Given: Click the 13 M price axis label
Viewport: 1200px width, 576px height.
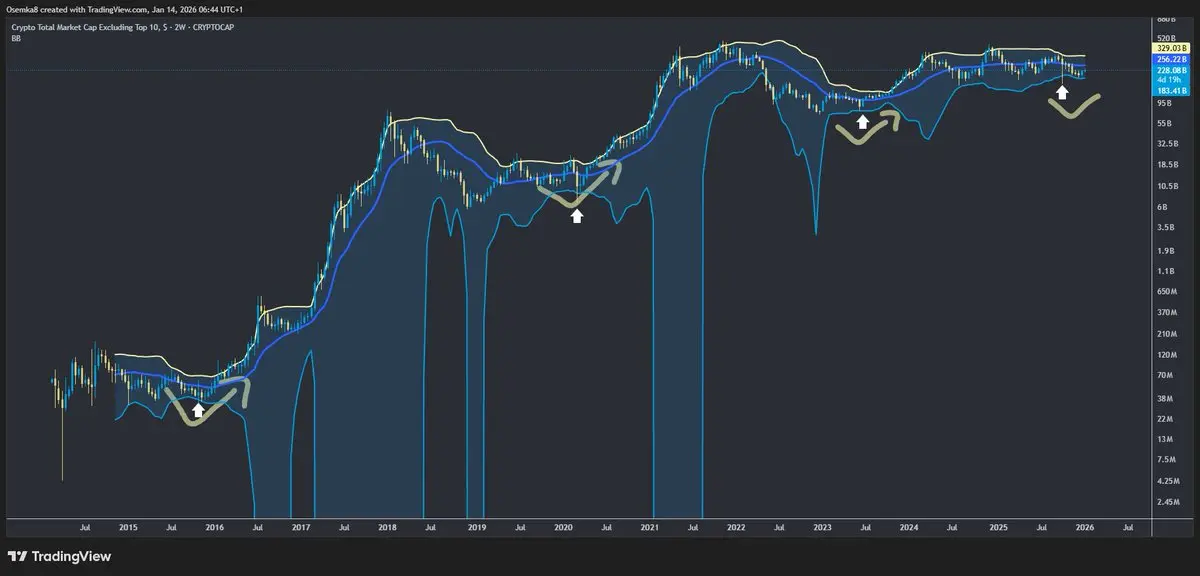Looking at the screenshot, I should coord(1164,439).
